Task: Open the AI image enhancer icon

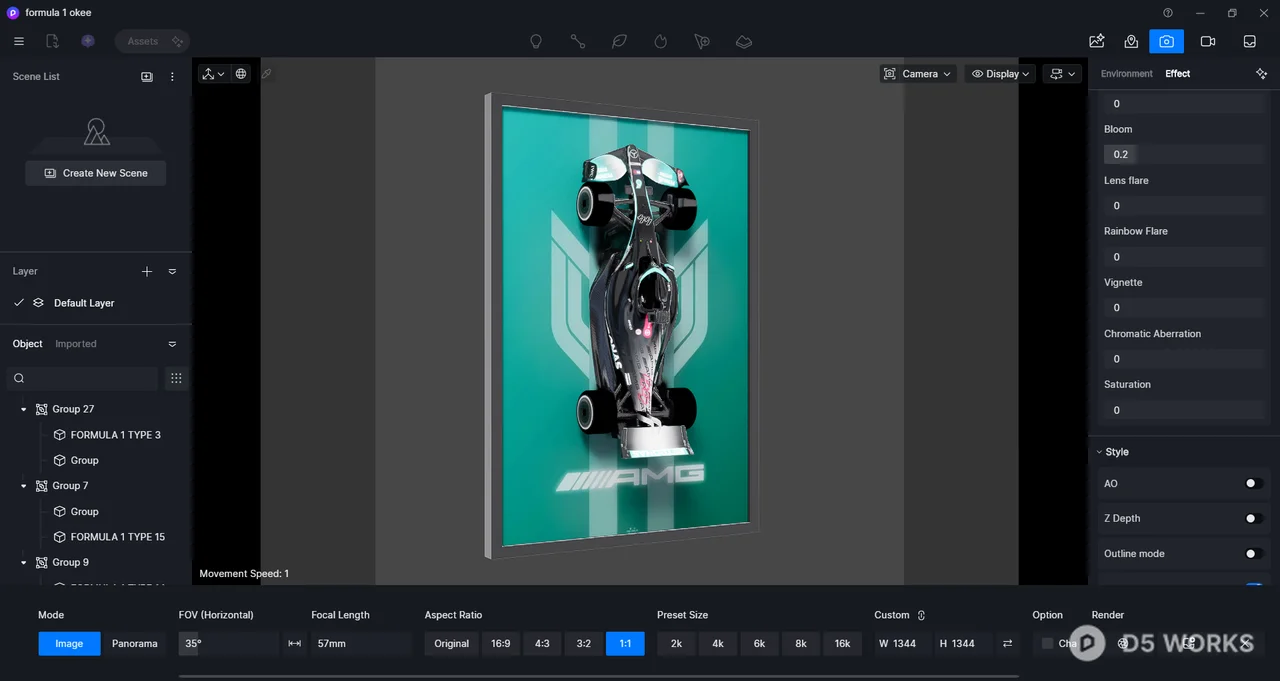Action: click(x=1097, y=41)
